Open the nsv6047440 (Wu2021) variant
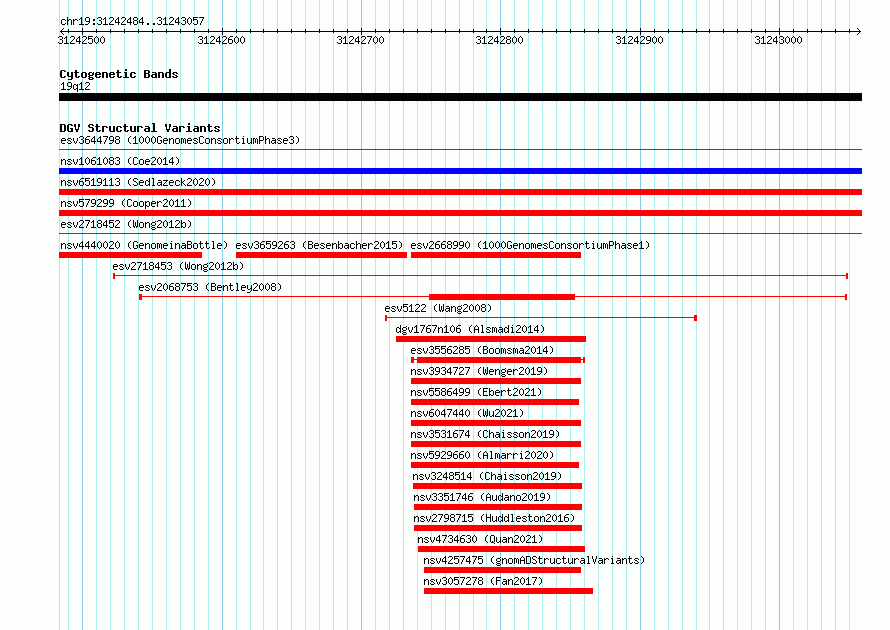This screenshot has width=890, height=630. [467, 413]
